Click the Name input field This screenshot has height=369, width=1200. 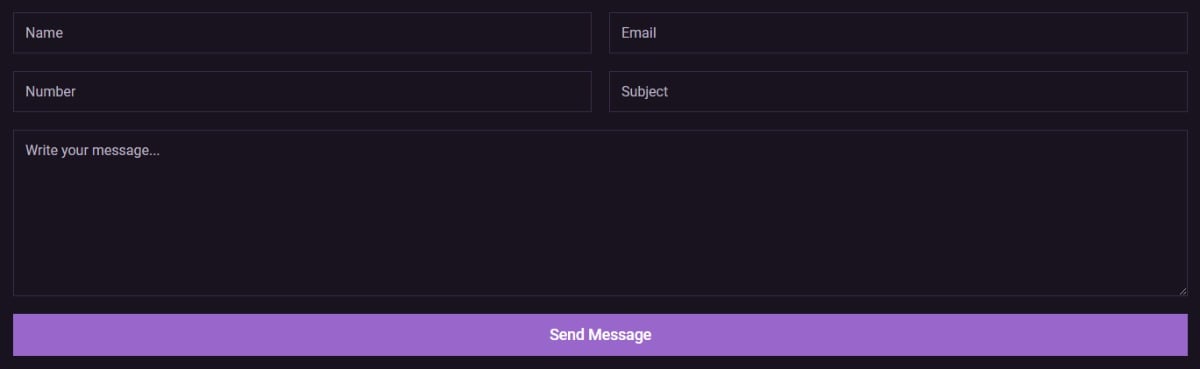[x=302, y=33]
